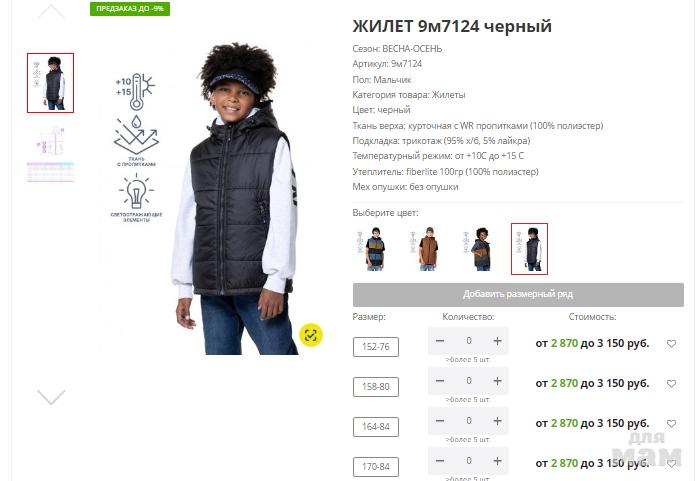Screen dimensions: 697x481
Task: Click 'Добавить размерный ряд' button
Action: (518, 294)
